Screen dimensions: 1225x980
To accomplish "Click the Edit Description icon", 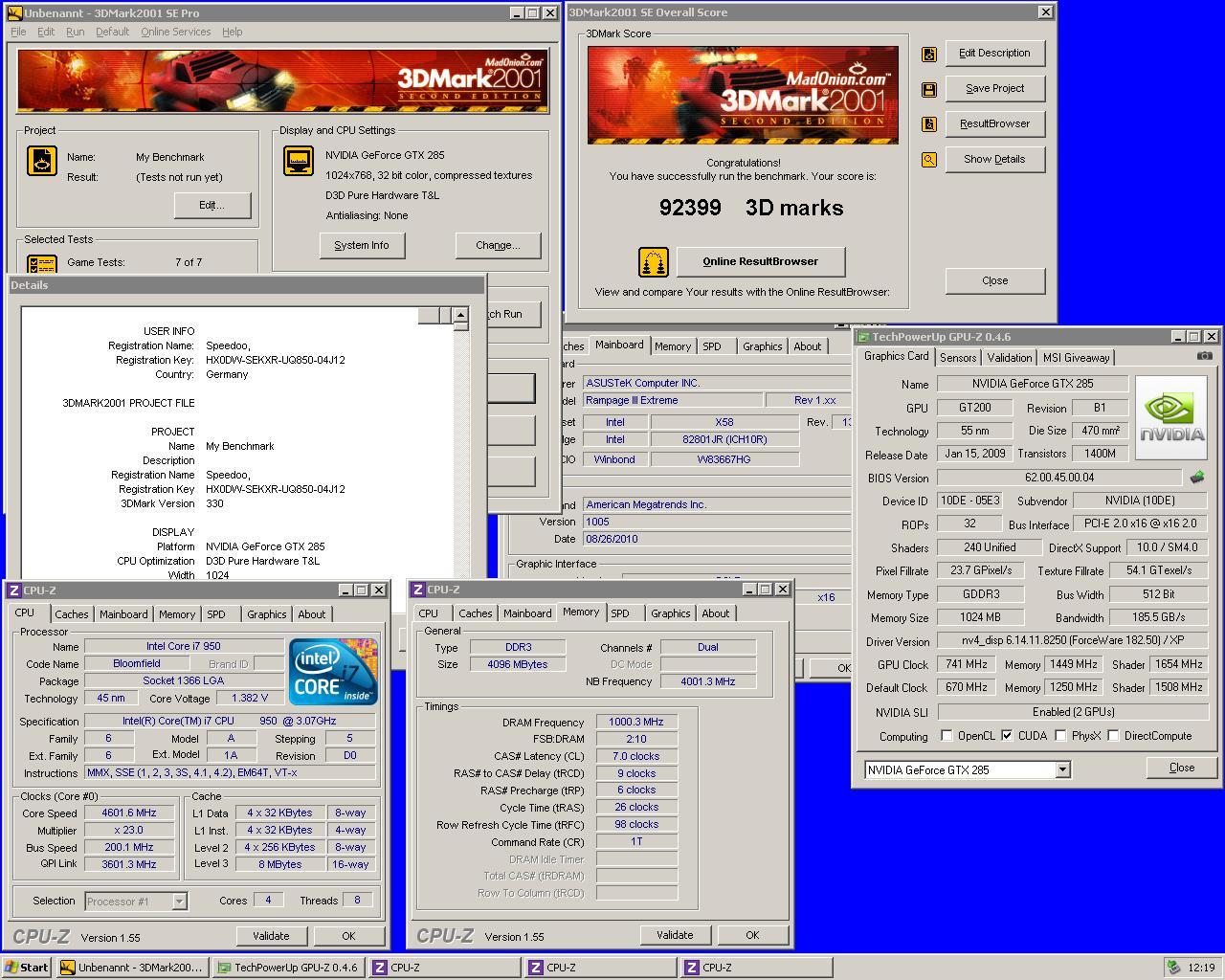I will pyautogui.click(x=928, y=54).
